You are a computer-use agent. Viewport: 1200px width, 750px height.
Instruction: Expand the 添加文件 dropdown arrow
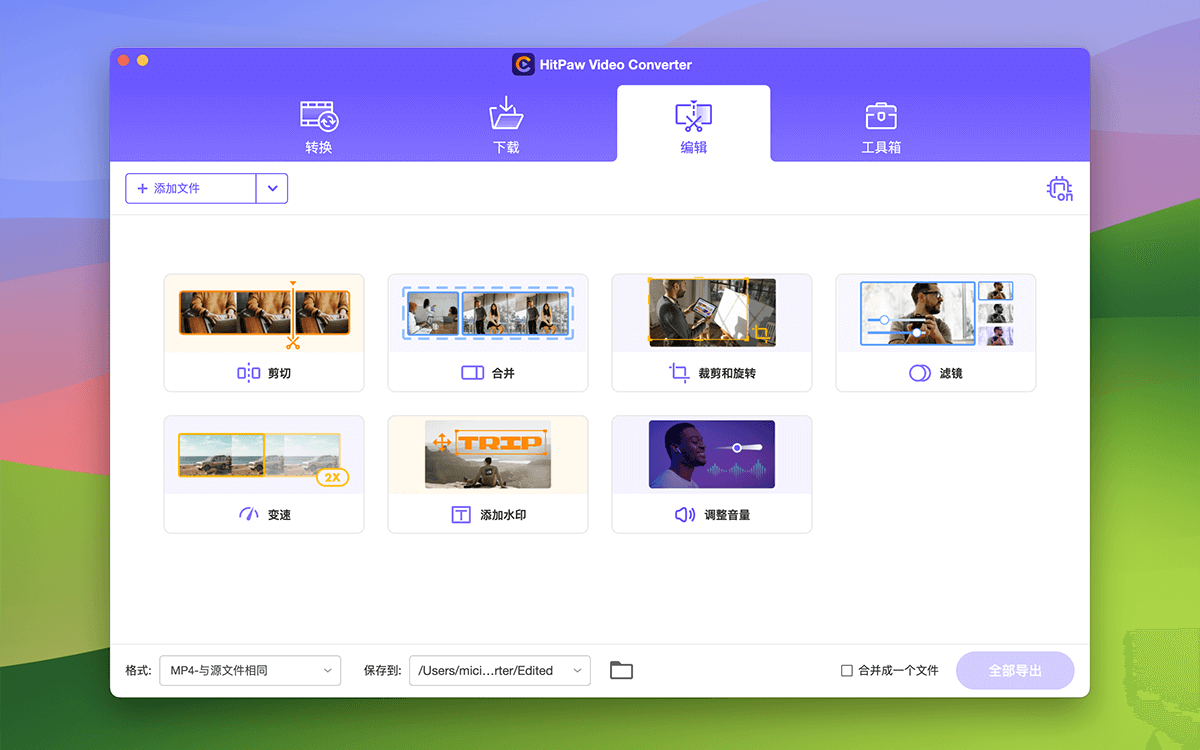click(272, 188)
